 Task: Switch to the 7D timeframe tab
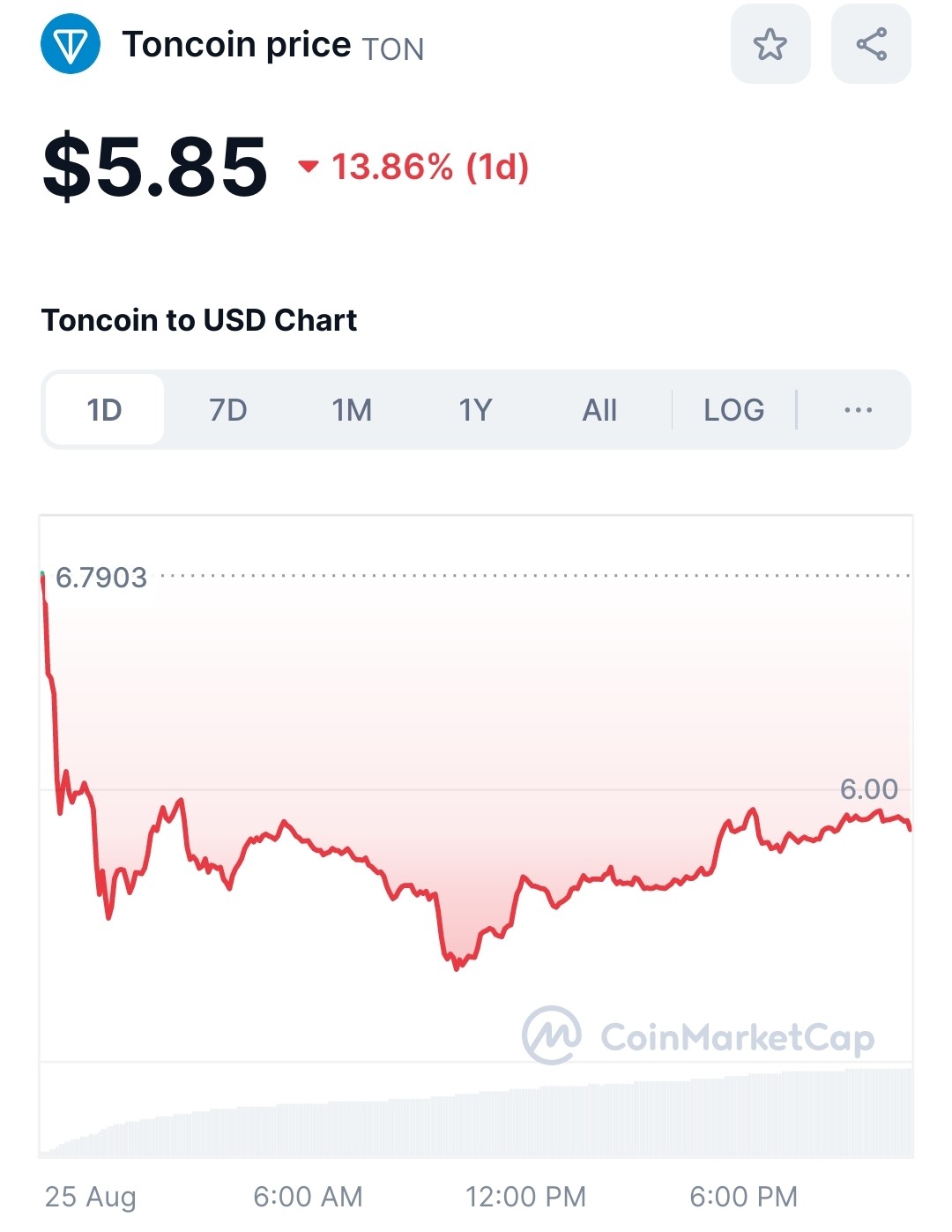coord(227,410)
